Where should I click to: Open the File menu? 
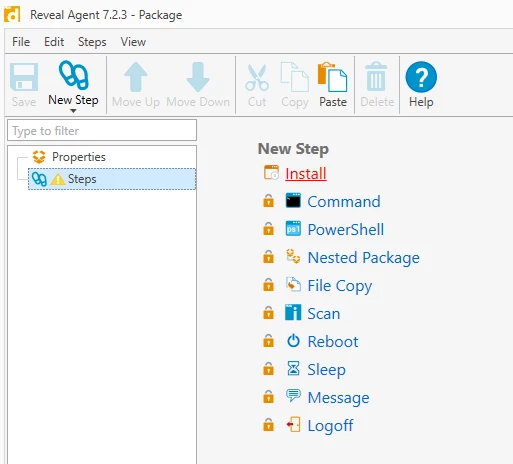pos(21,42)
